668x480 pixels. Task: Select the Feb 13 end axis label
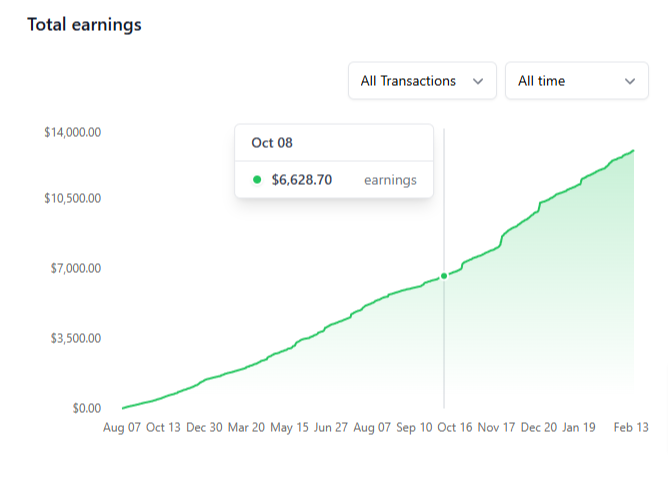[630, 427]
